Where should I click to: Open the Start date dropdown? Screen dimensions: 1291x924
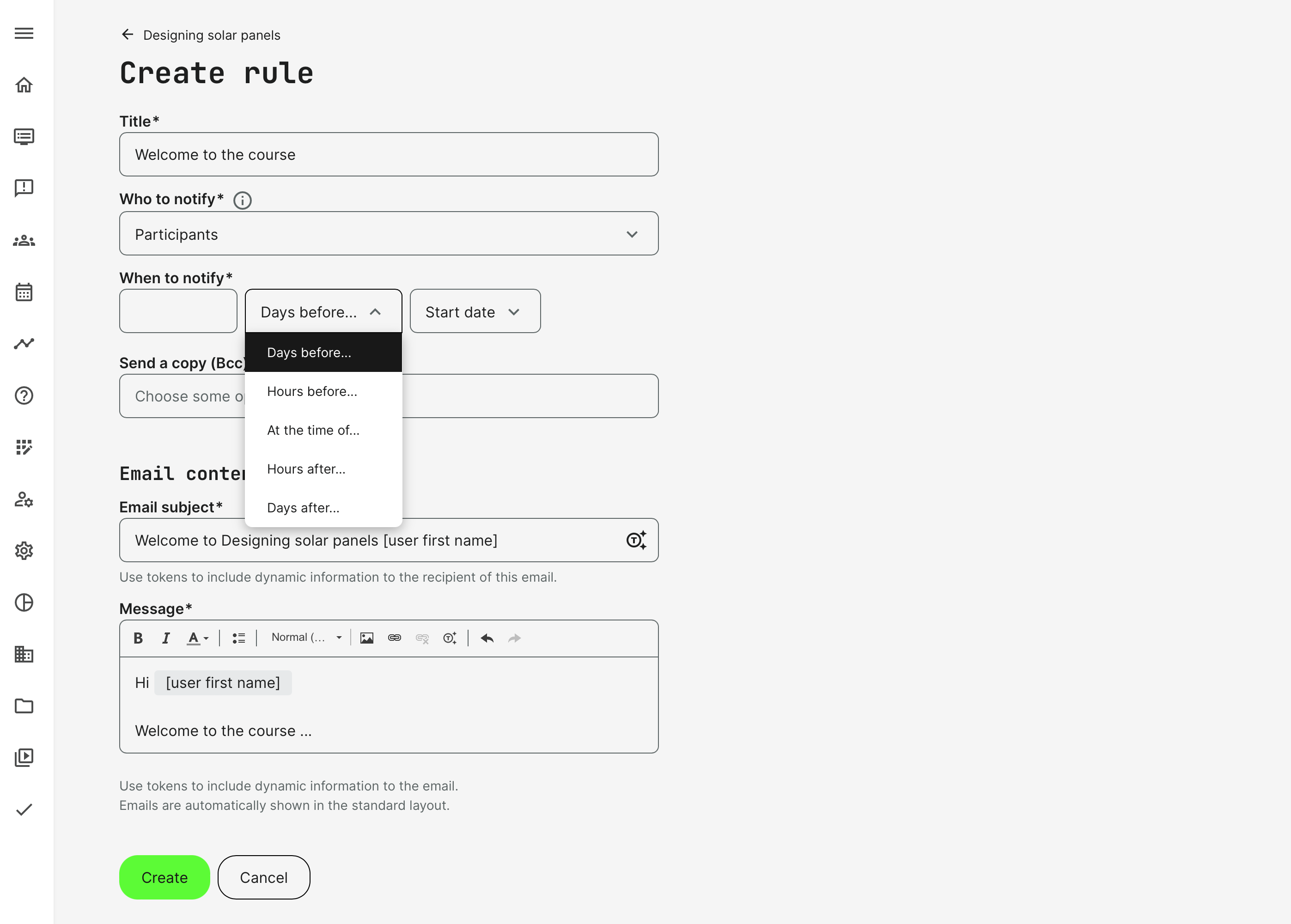pos(475,311)
